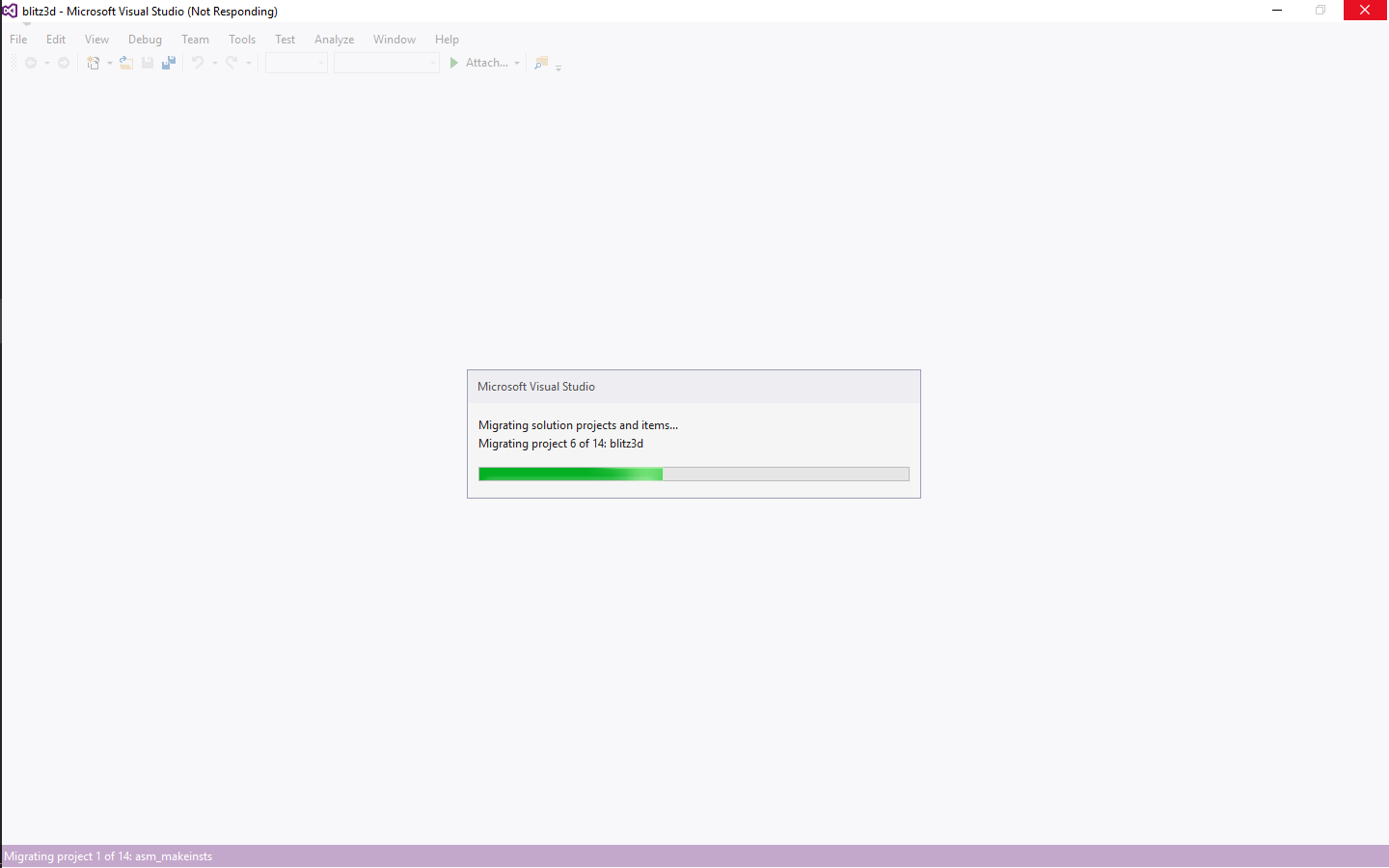Click the 'Migrating project 6 of 14: blitz3d' text
The image size is (1389, 868).
[x=560, y=444]
